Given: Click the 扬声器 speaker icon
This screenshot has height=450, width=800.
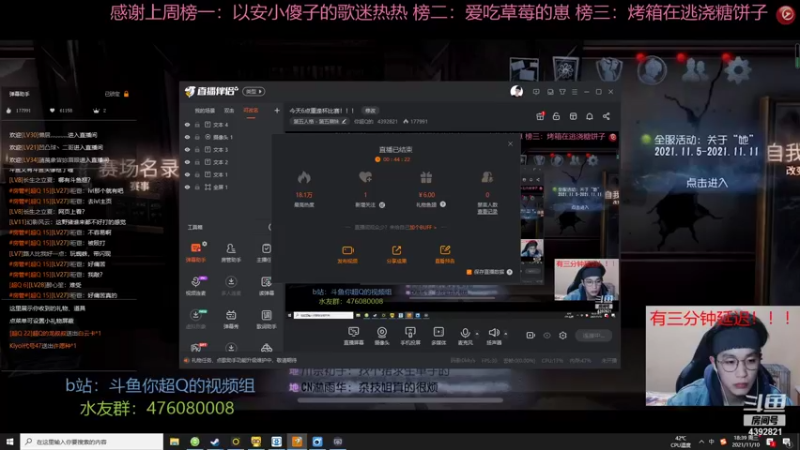Looking at the screenshot, I should [493, 334].
